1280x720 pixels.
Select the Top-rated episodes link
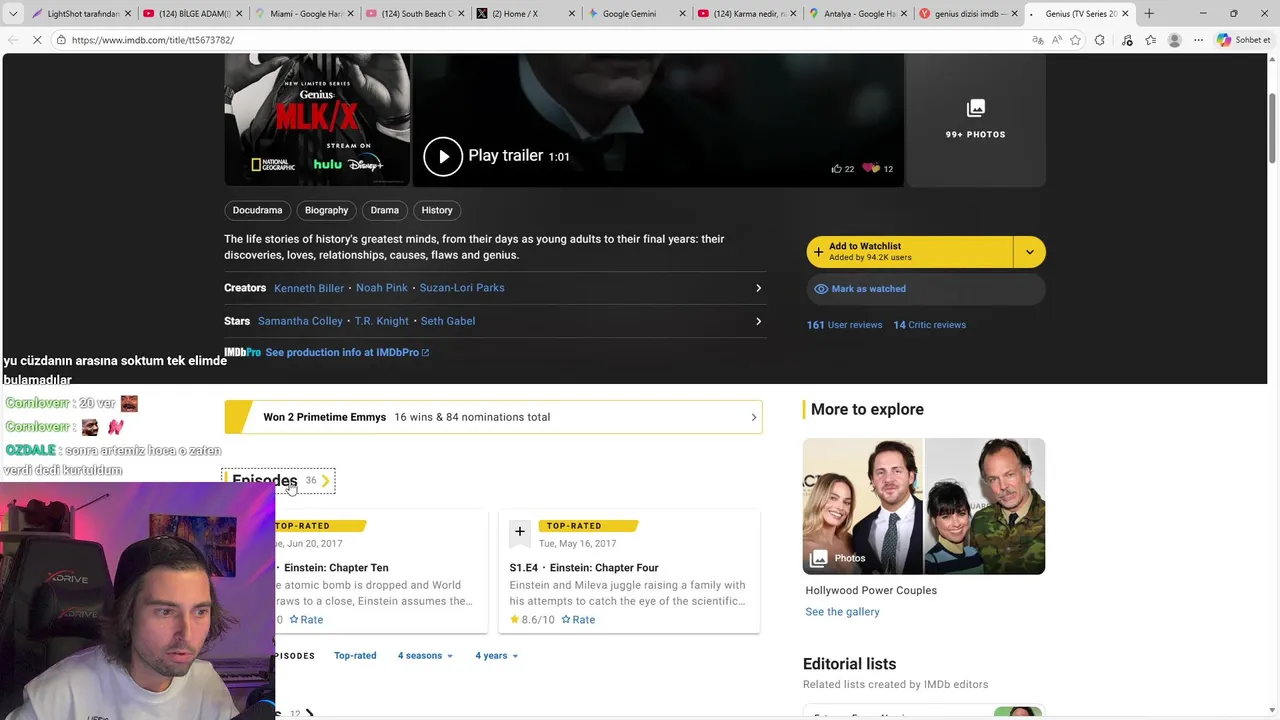(x=355, y=656)
